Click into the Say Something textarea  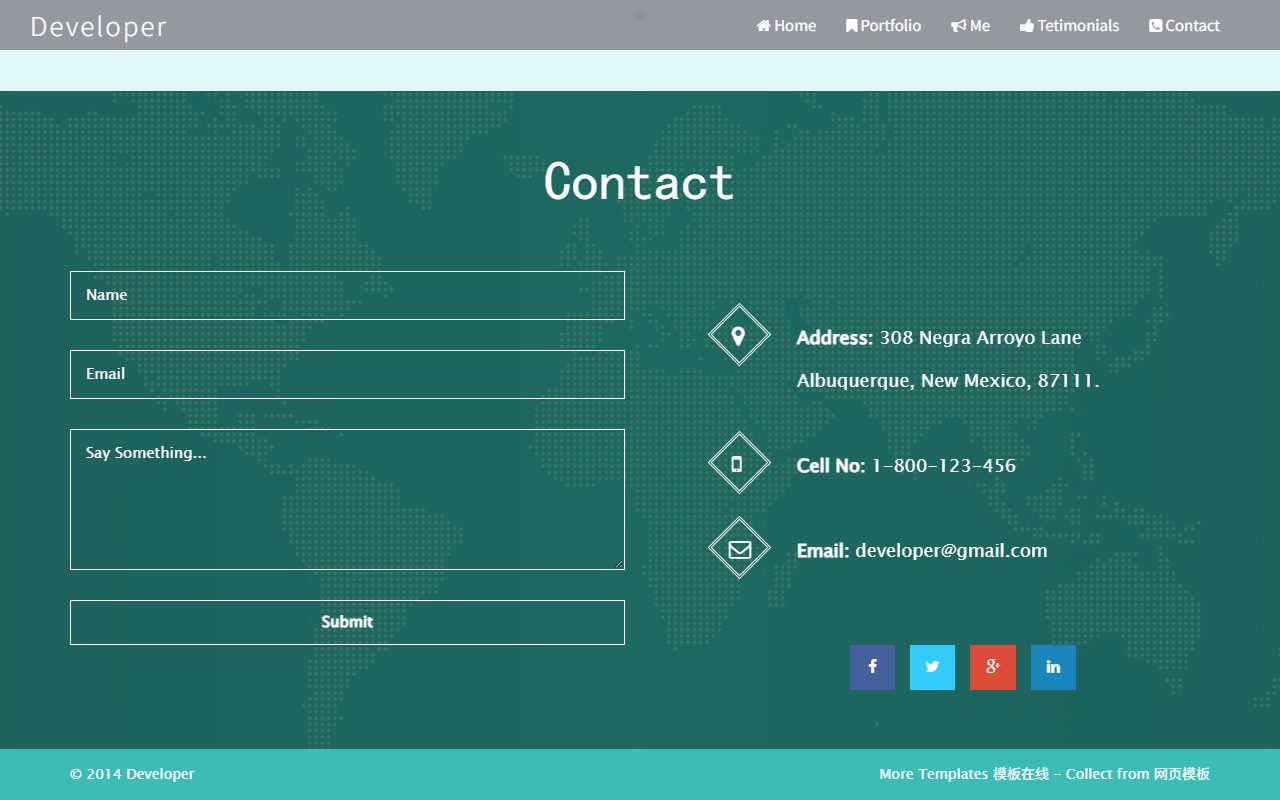click(x=347, y=499)
